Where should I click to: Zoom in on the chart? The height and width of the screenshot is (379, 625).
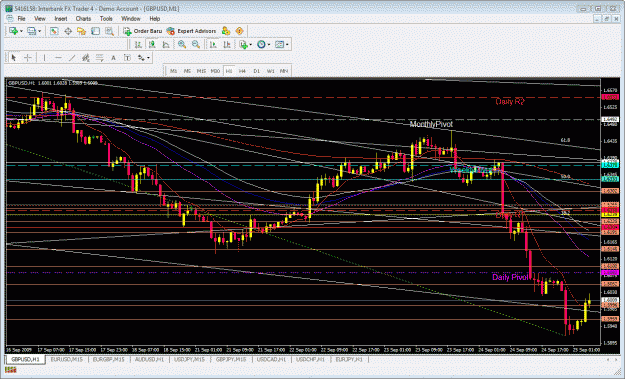[x=182, y=45]
